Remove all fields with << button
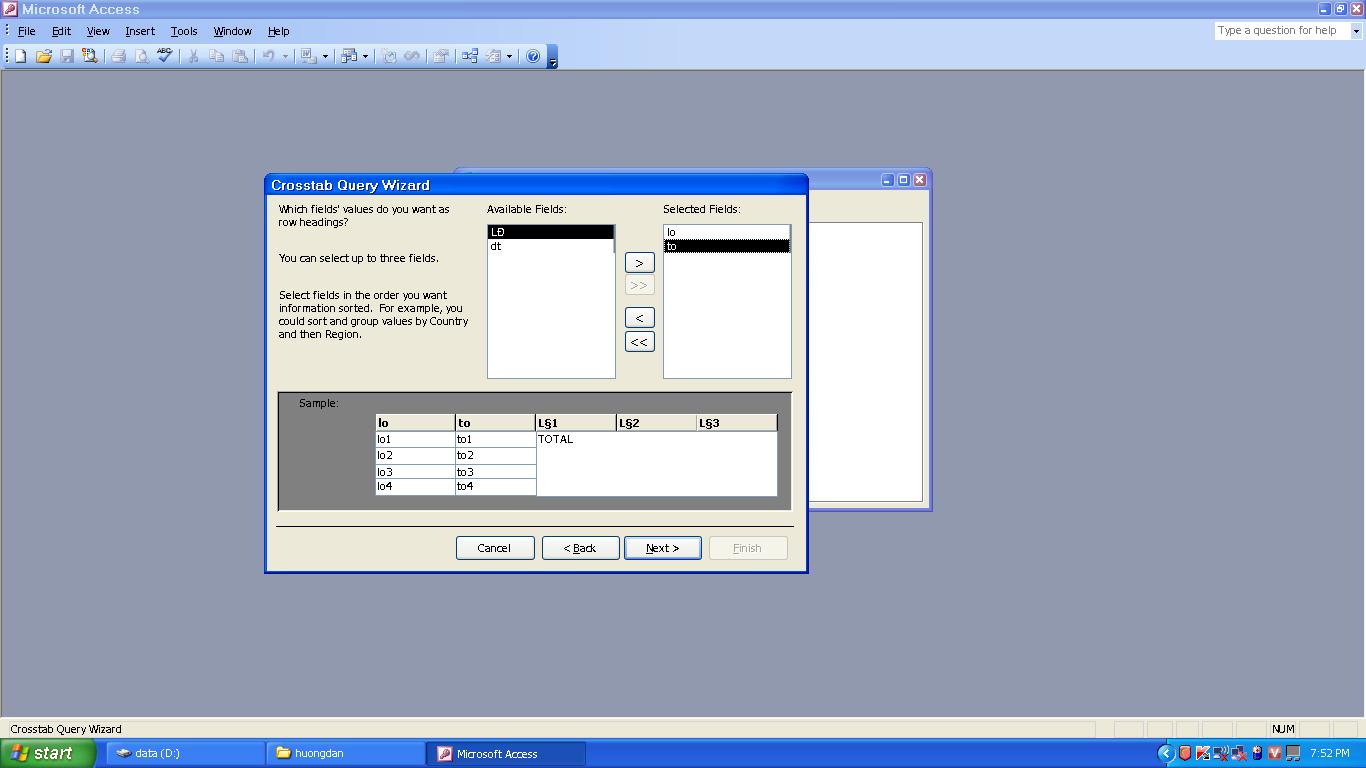Image resolution: width=1366 pixels, height=768 pixels. [x=639, y=342]
